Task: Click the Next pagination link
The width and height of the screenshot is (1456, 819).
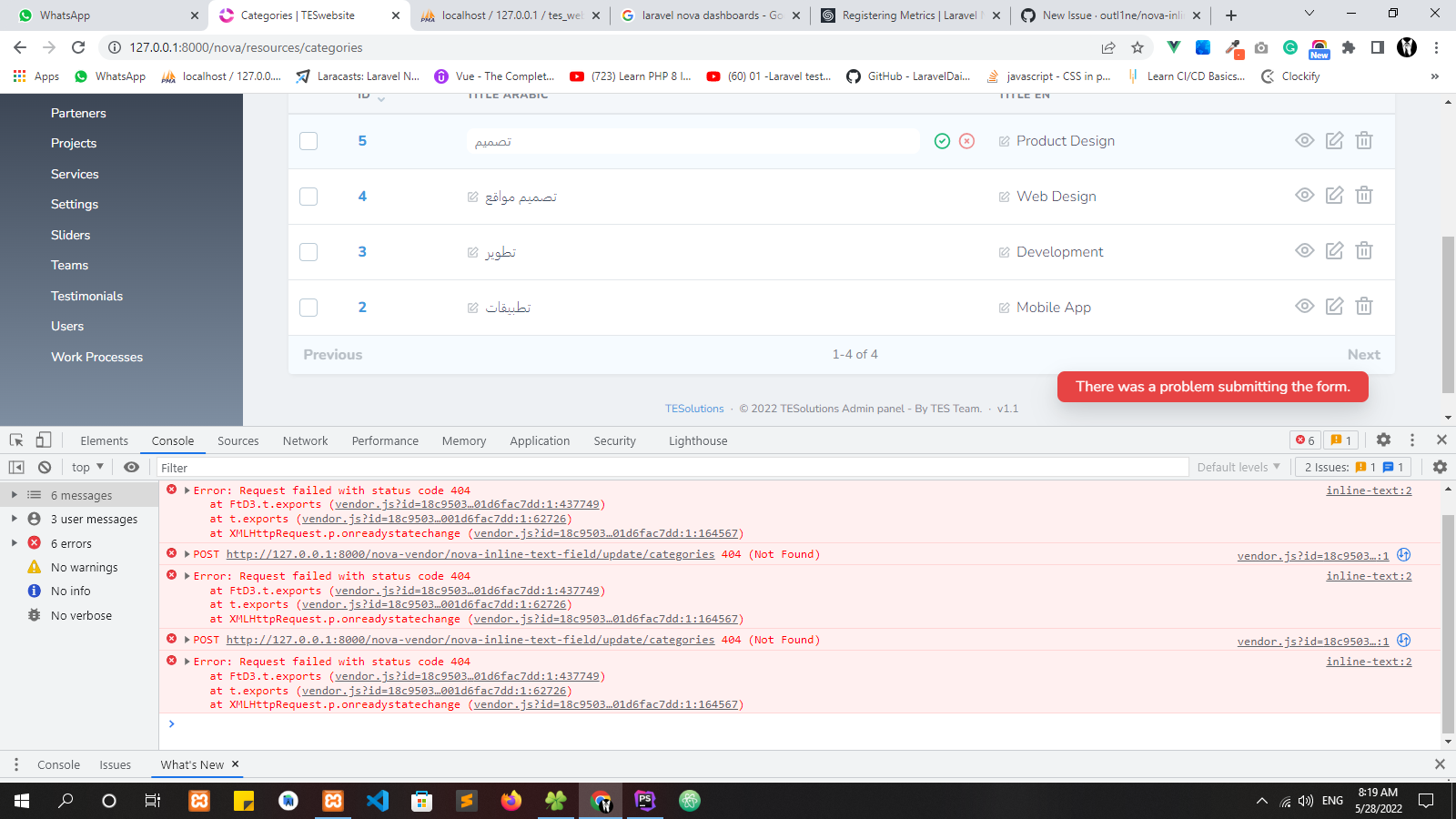Action: click(1363, 354)
